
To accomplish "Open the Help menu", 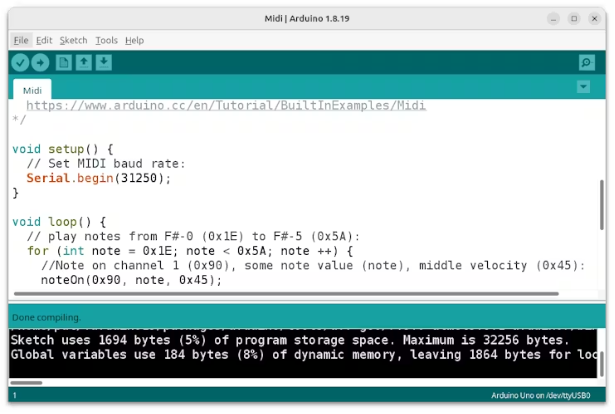I will point(134,40).
